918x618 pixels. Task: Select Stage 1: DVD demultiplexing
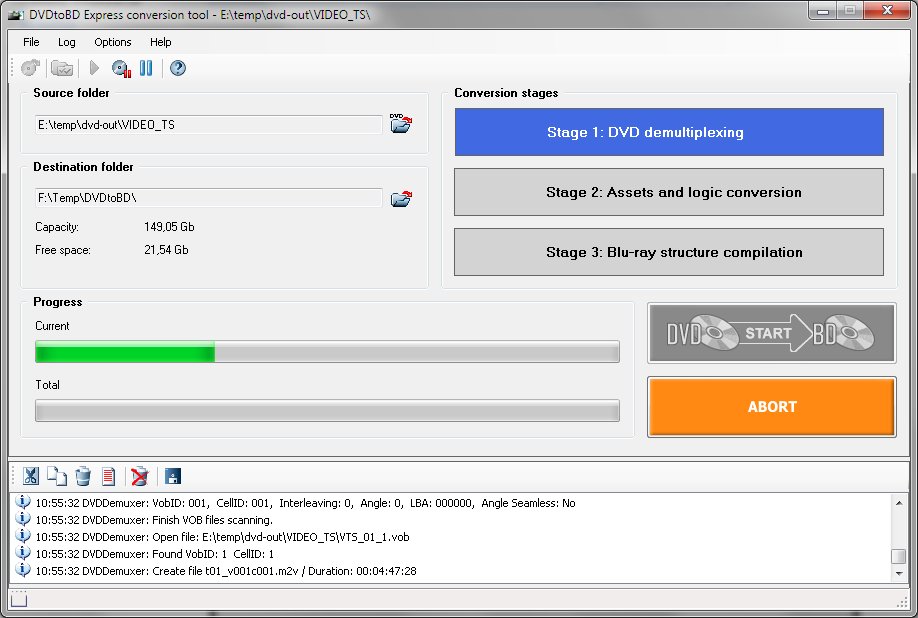[x=669, y=132]
